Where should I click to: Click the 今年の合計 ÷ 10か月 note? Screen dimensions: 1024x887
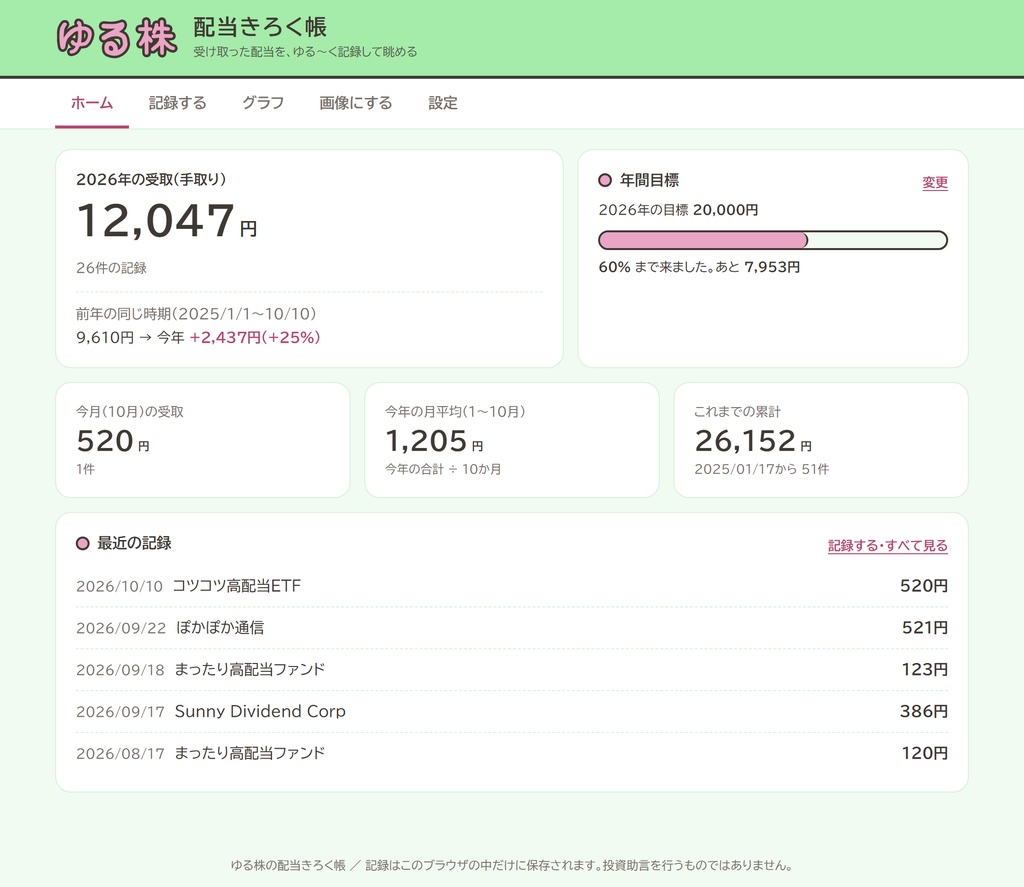point(443,469)
